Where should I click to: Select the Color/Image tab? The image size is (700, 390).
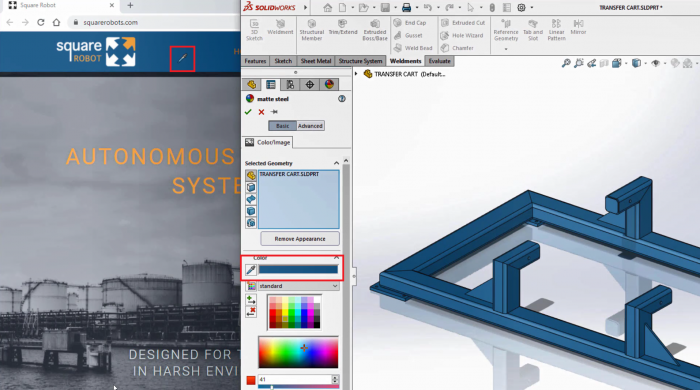point(268,142)
